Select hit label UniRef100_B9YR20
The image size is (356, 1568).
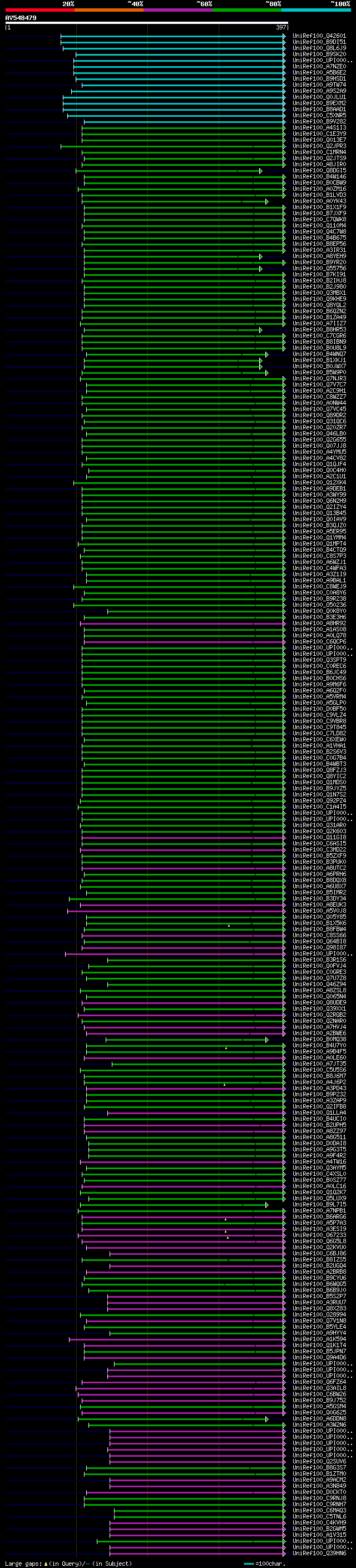click(x=319, y=263)
